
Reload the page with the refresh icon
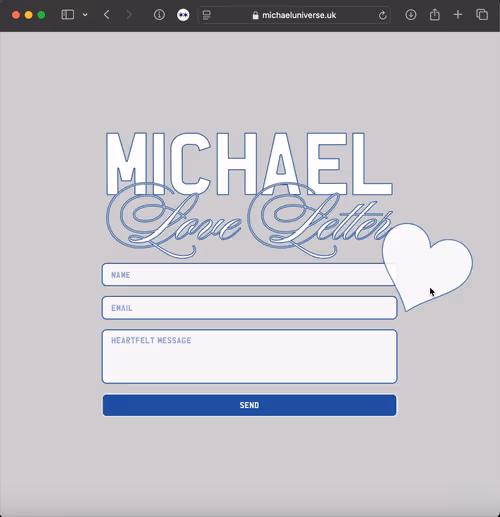[x=383, y=15]
